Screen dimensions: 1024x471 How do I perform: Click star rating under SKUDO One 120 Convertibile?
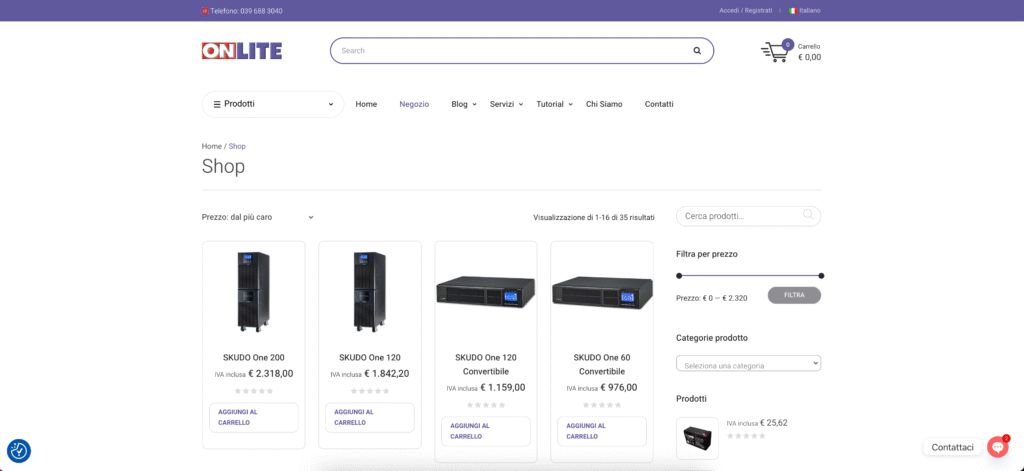(486, 405)
